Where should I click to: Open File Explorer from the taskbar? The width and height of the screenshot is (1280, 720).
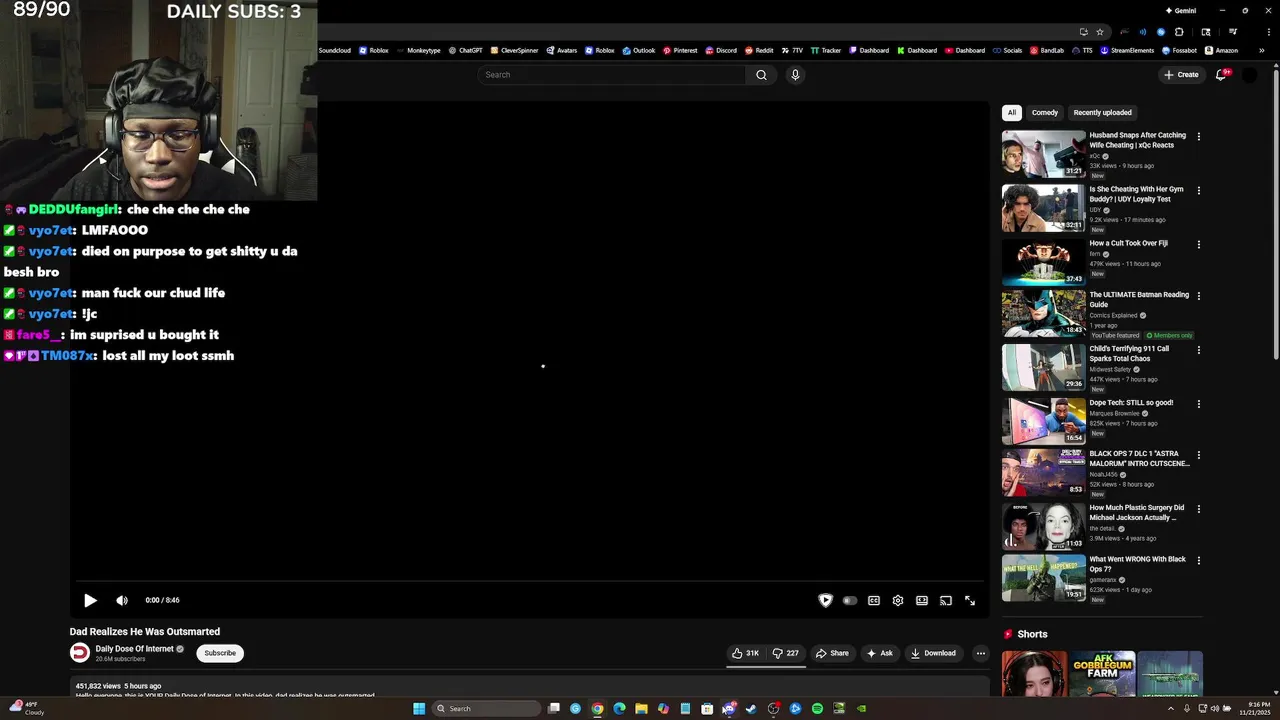coord(641,708)
